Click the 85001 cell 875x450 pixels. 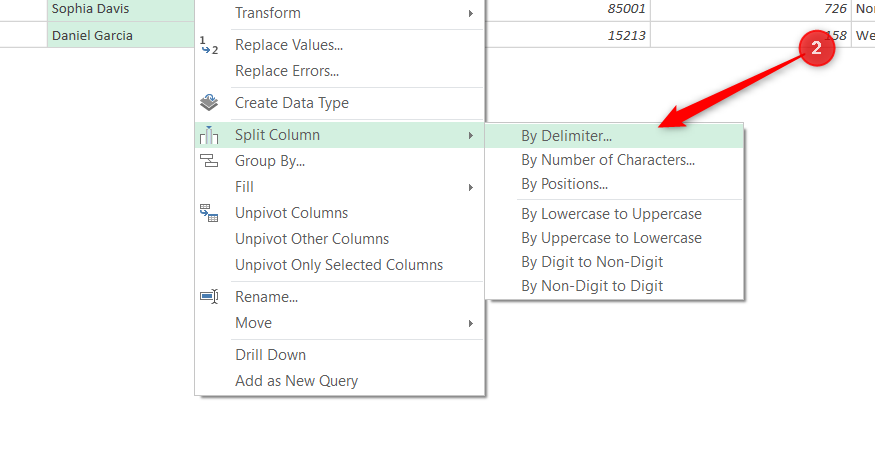pyautogui.click(x=568, y=10)
